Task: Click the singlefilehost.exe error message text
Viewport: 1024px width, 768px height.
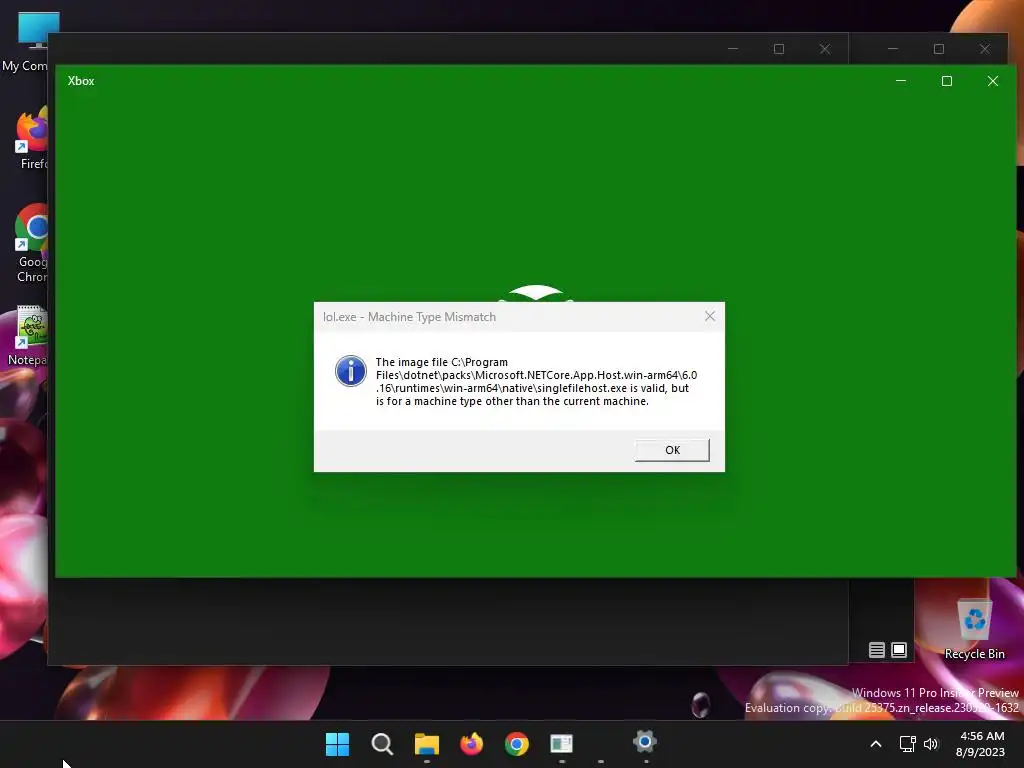Action: coord(536,381)
